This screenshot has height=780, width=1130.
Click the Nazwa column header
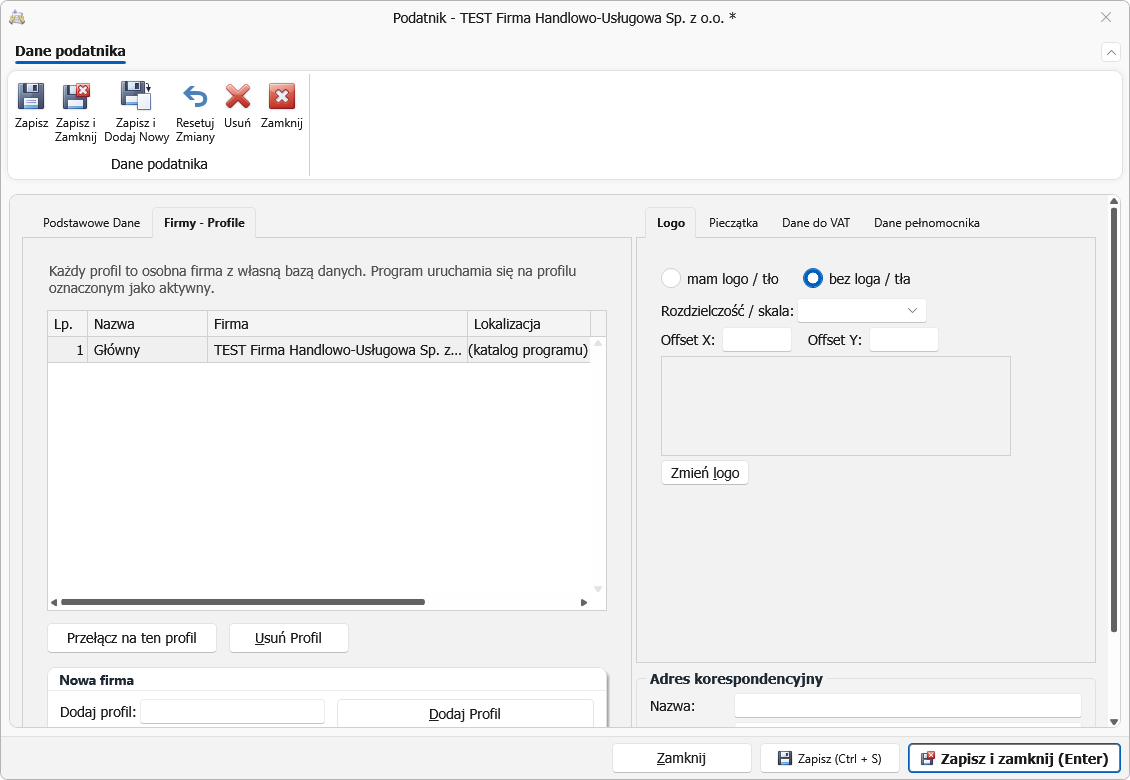coord(147,324)
